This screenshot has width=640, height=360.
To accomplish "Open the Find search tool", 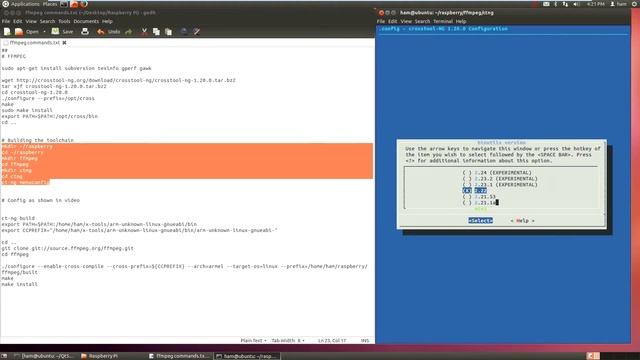I will point(184,31).
